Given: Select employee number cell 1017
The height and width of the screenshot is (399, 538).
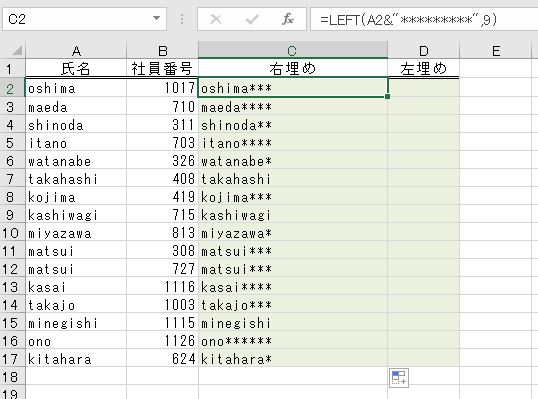Looking at the screenshot, I should [x=162, y=88].
